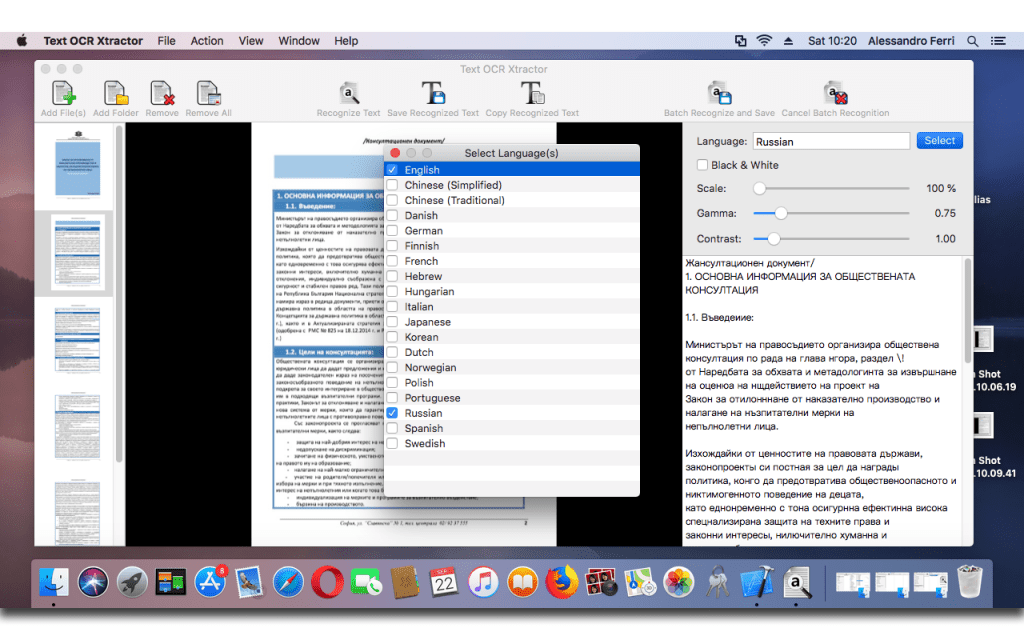The height and width of the screenshot is (640, 1024).
Task: Uncheck the English language option
Action: (x=393, y=169)
